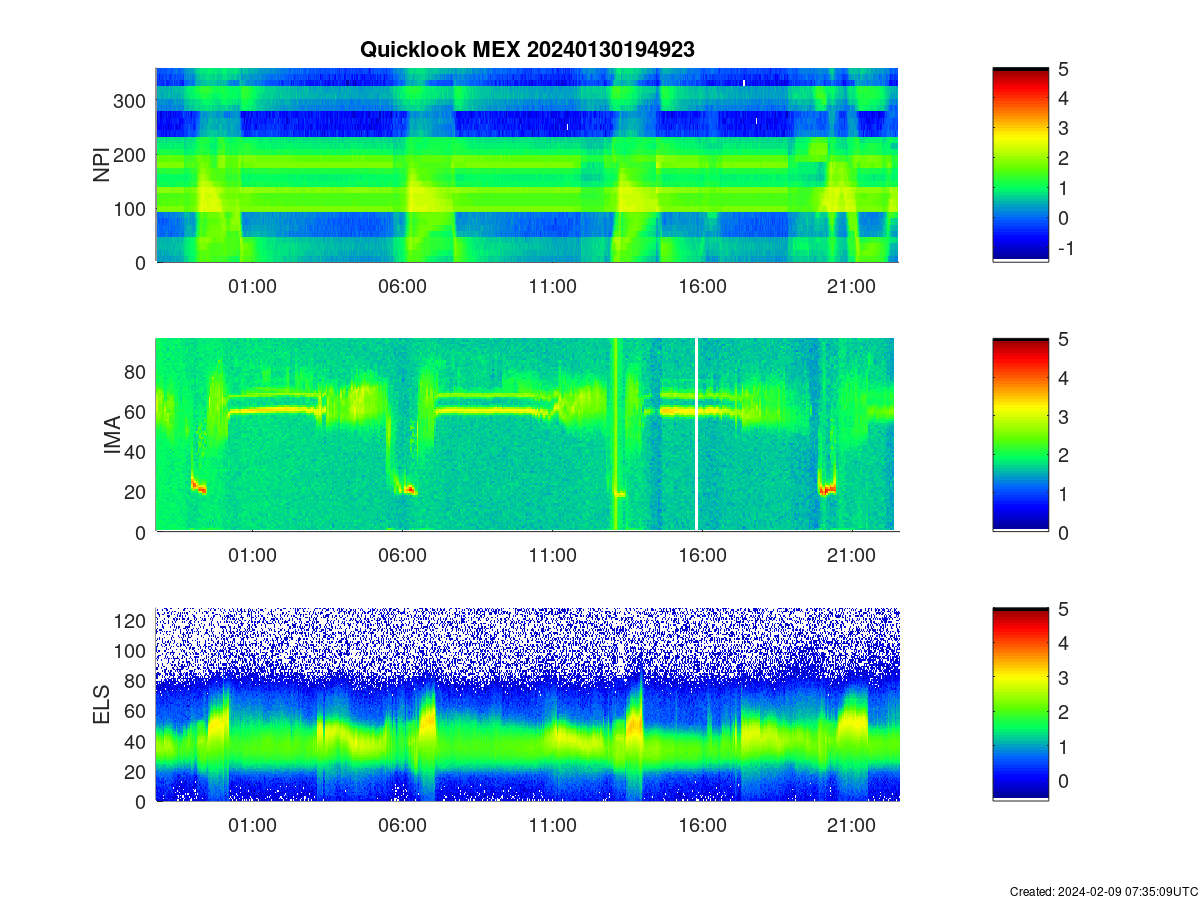Click the 300 label on NPI axis
Image resolution: width=1200 pixels, height=900 pixels.
[x=132, y=101]
